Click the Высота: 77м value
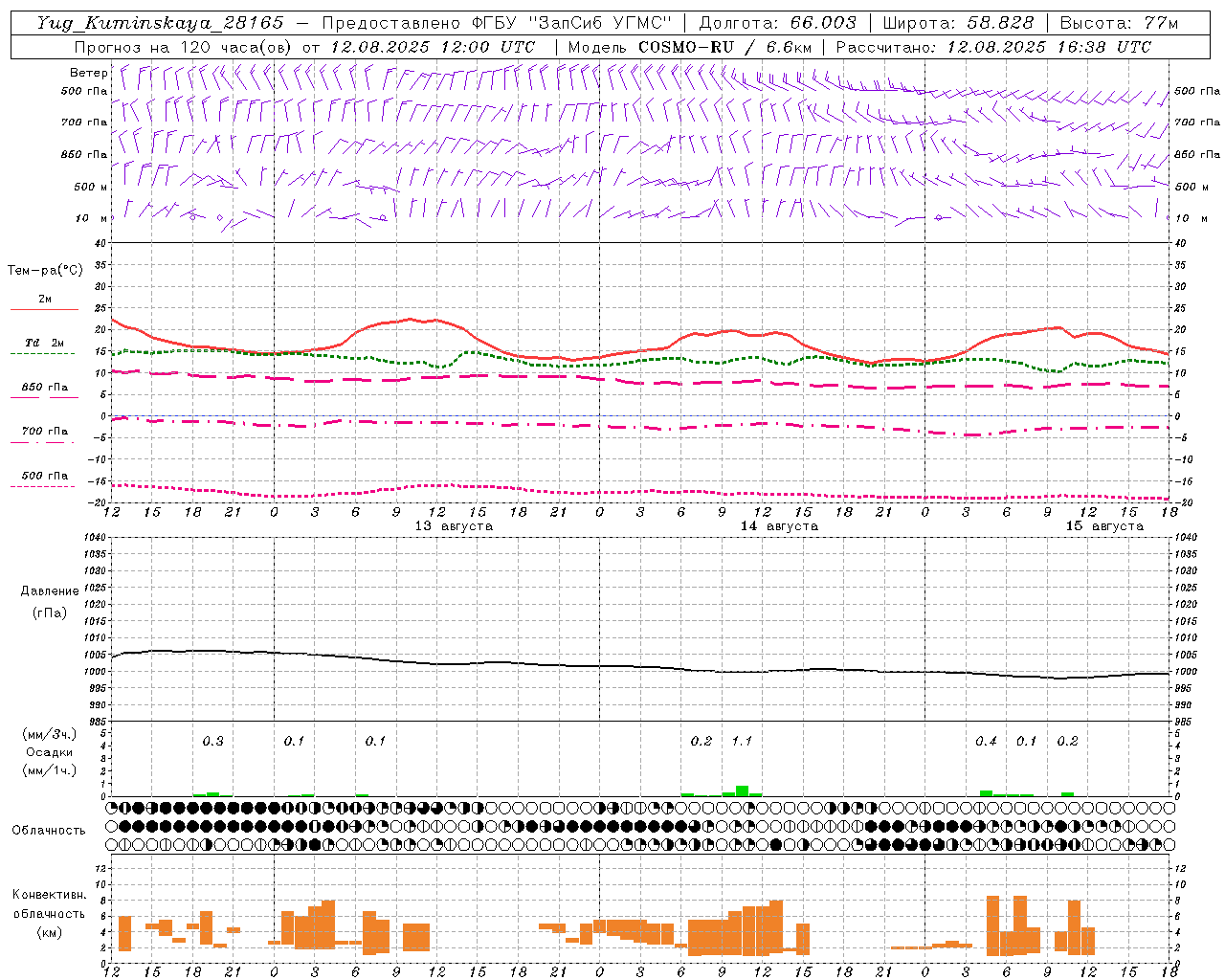 point(1120,23)
